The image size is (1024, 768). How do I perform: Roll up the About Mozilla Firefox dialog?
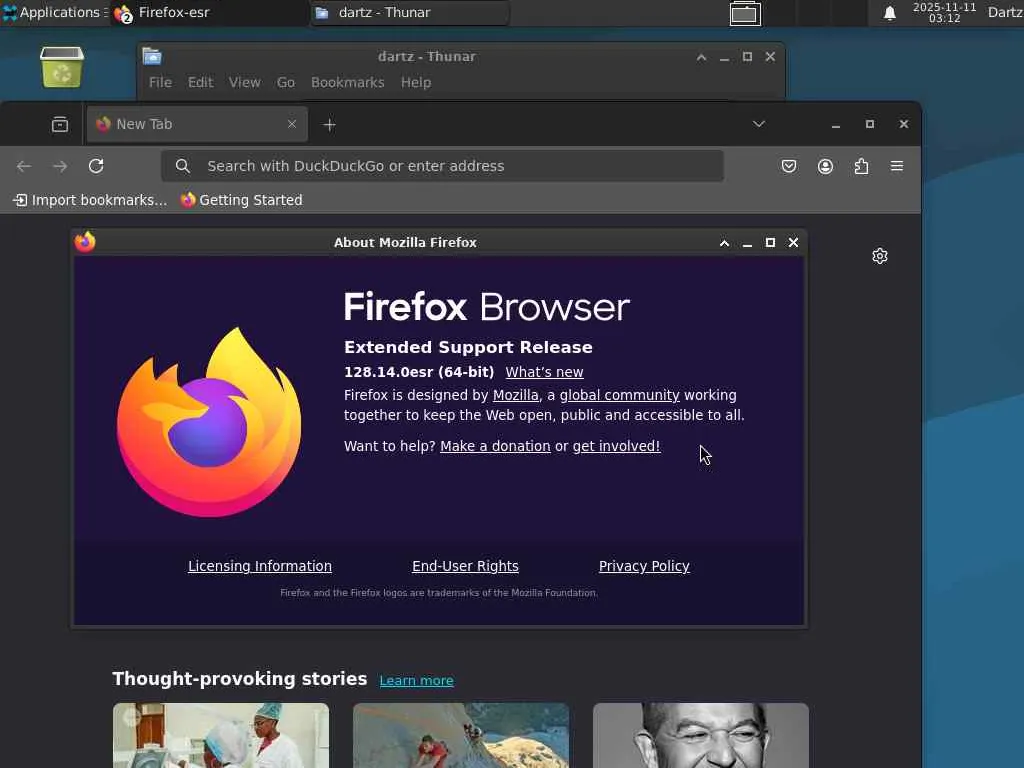click(724, 243)
